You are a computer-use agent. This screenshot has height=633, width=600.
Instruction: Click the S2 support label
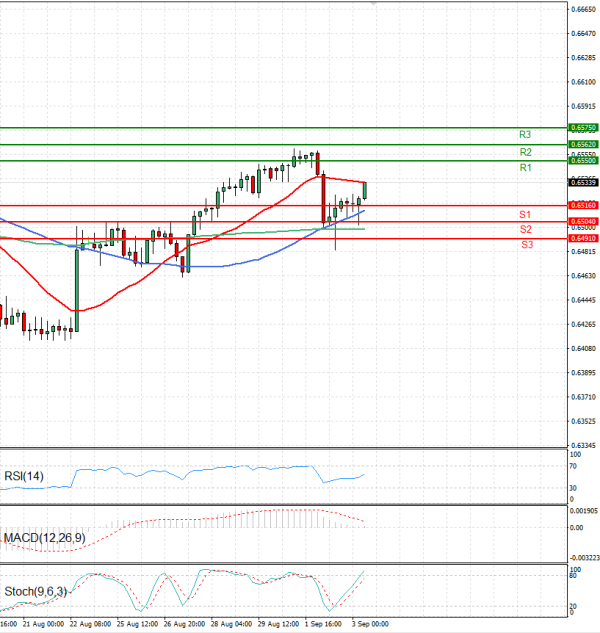[x=524, y=229]
